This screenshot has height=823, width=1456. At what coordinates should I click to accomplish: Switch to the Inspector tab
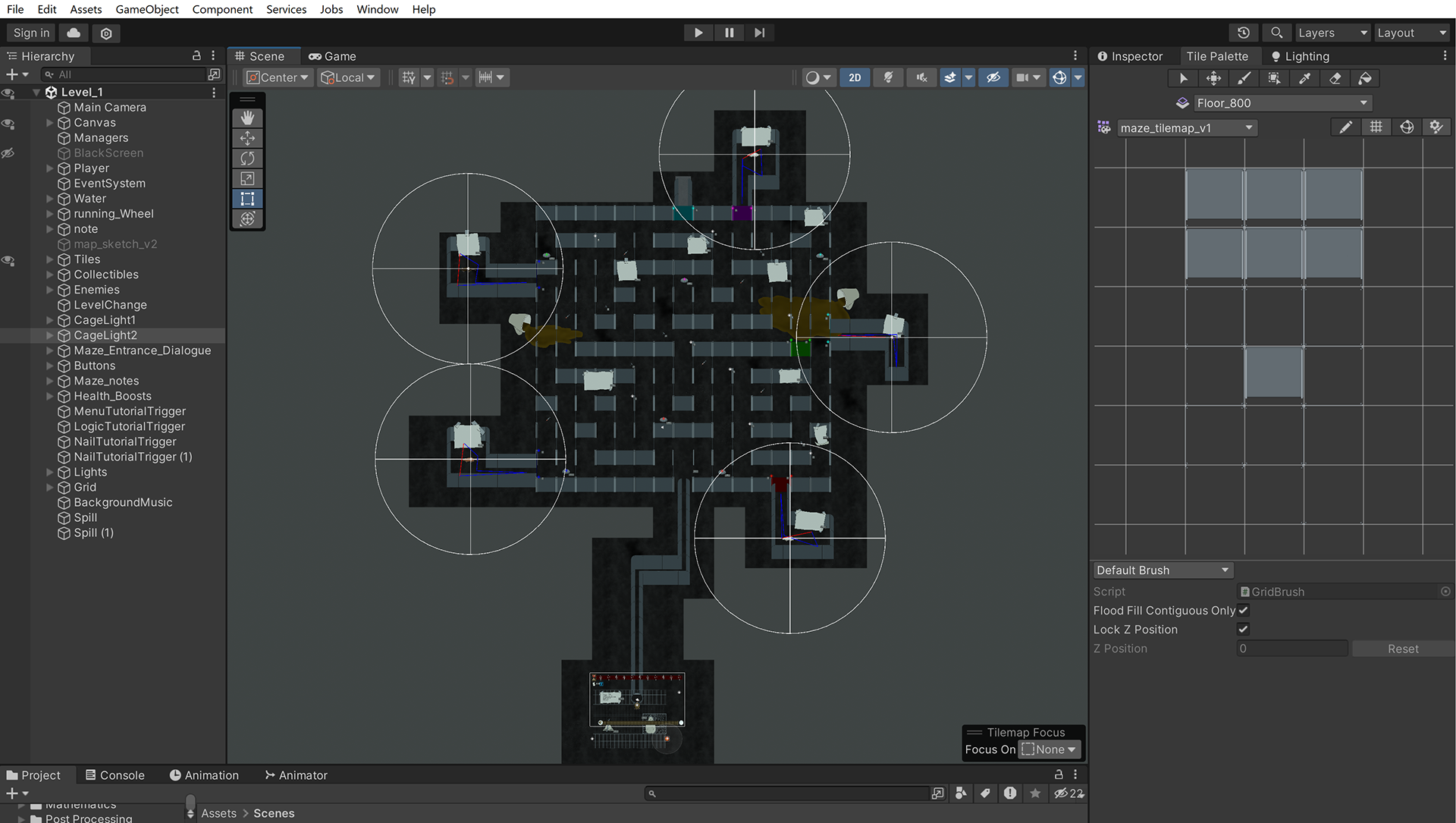click(1130, 56)
